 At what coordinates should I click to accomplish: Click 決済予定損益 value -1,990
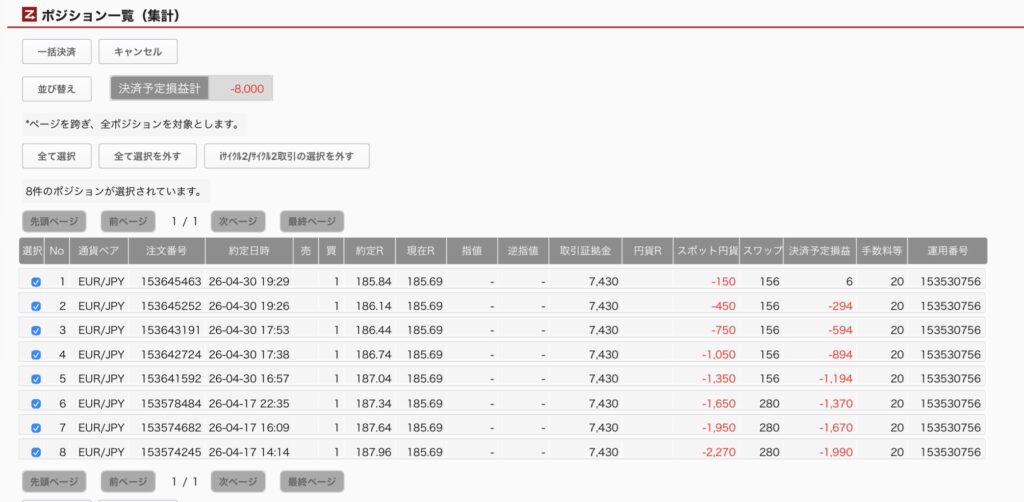tap(835, 452)
